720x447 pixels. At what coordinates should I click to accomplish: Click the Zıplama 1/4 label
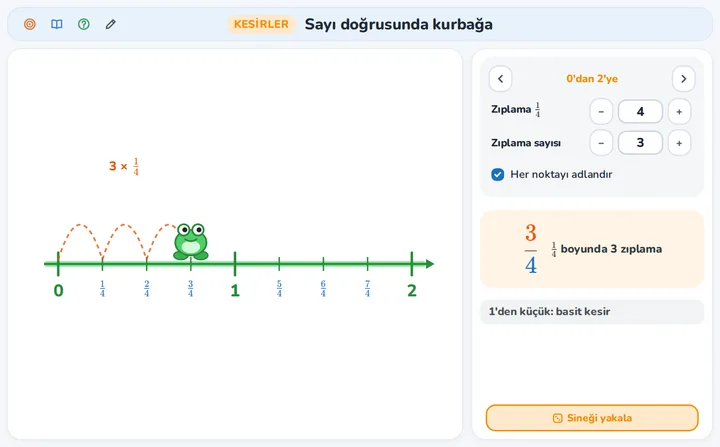coord(516,110)
